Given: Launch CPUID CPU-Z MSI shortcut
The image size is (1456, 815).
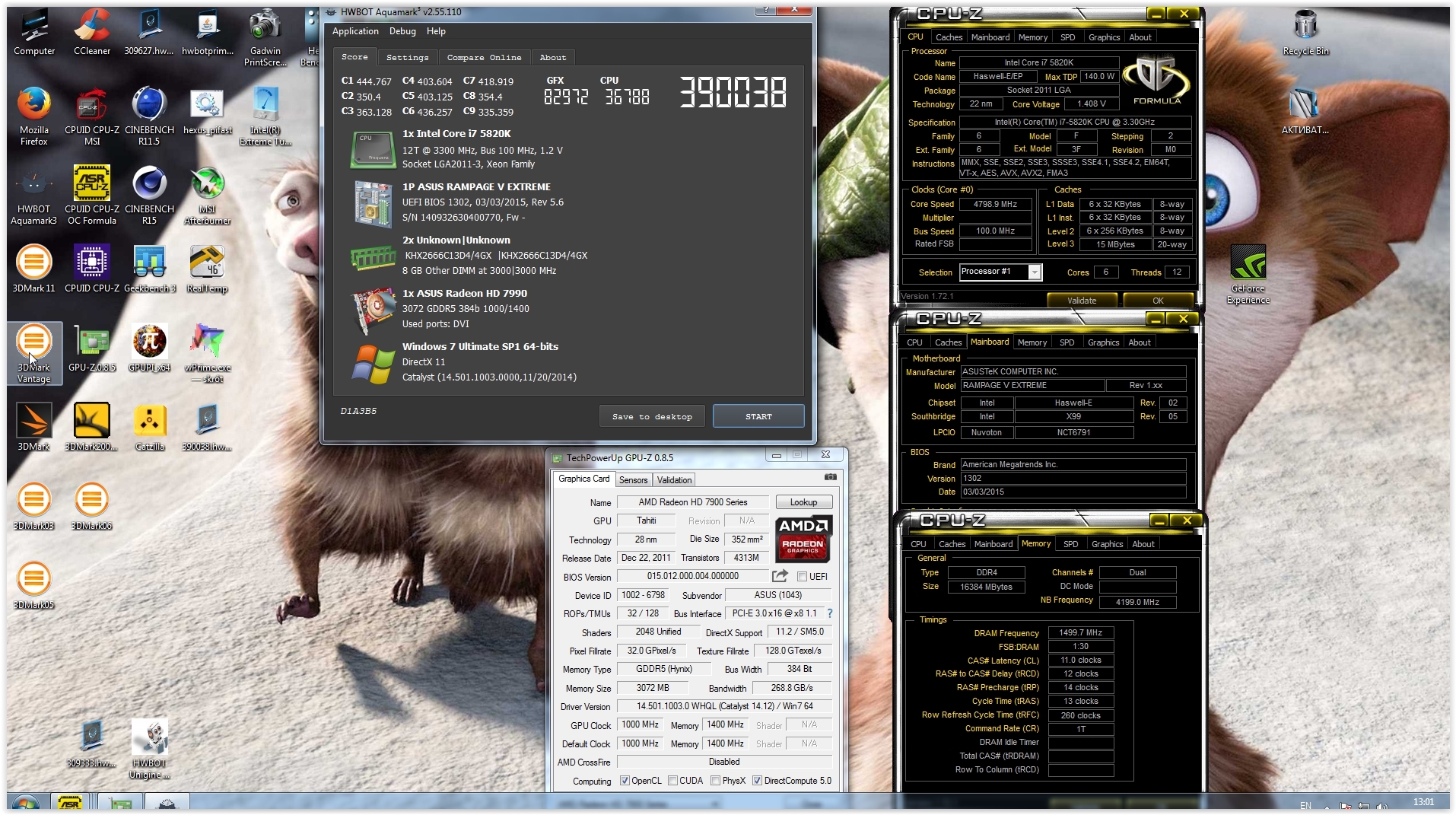Looking at the screenshot, I should [x=91, y=116].
